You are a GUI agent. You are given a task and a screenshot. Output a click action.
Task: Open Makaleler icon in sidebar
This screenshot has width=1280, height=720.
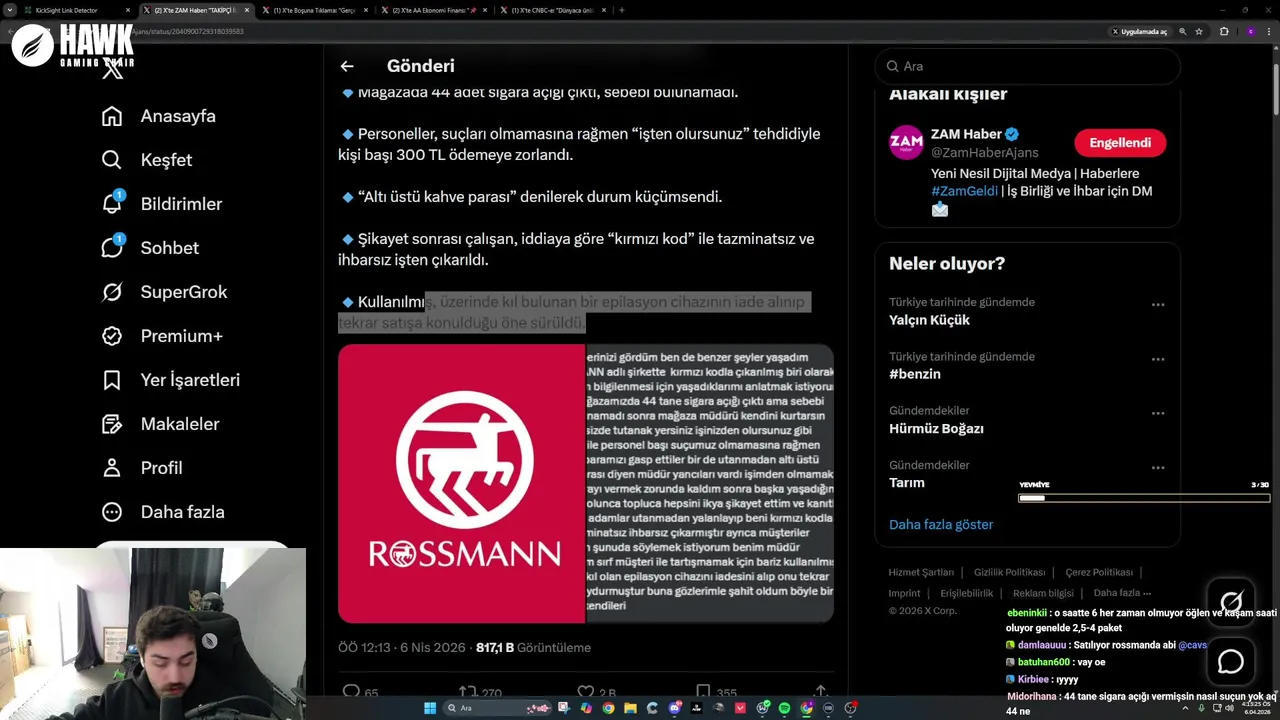pos(112,424)
